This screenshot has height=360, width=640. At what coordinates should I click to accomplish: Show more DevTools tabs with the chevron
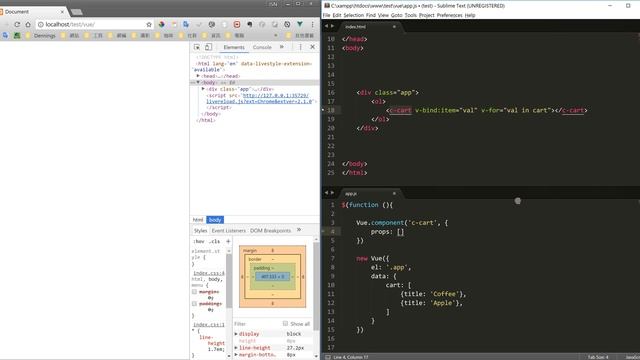coord(282,47)
